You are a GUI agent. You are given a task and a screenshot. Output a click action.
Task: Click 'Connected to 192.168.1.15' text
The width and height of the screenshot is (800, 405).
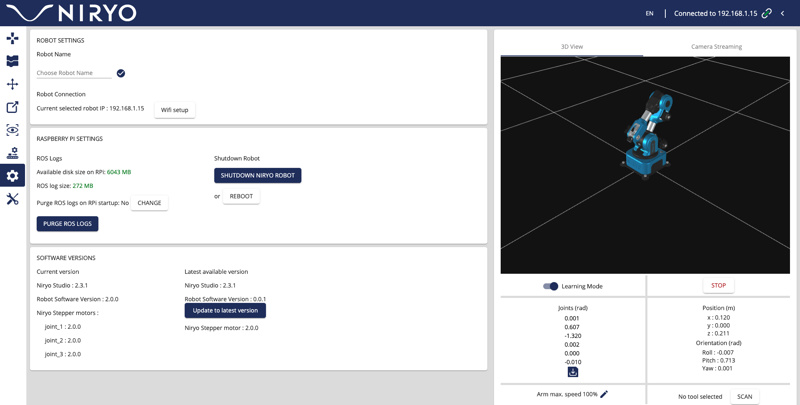715,14
